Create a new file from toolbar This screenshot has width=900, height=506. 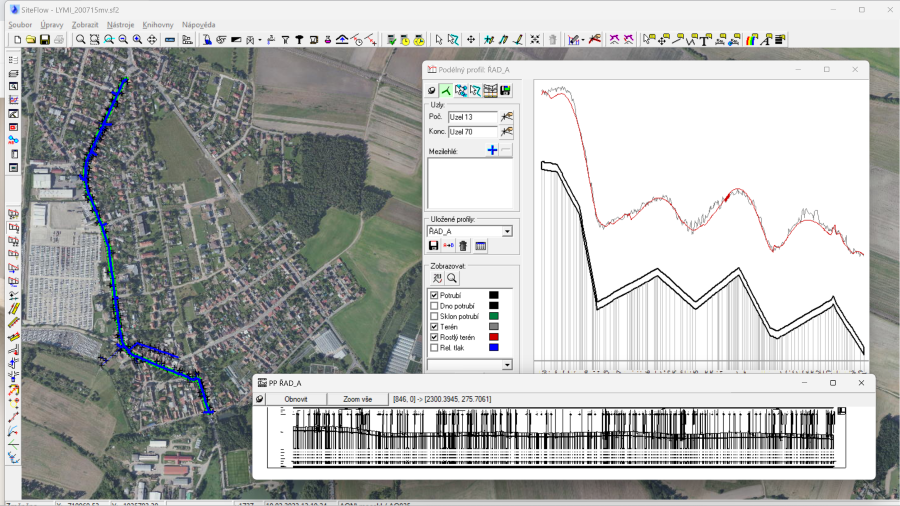tap(17, 40)
